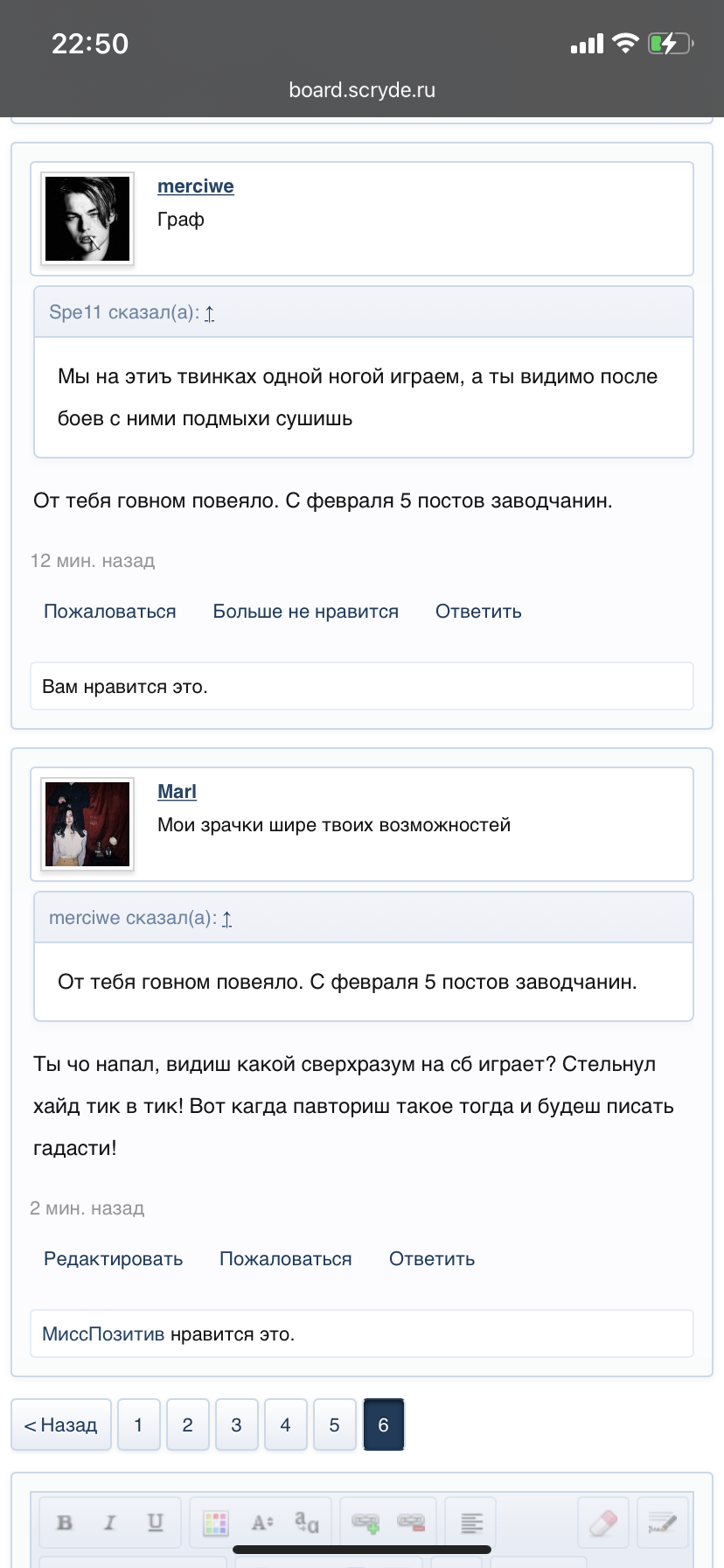
Task: Switch to page 1 of the thread
Action: [x=138, y=1424]
